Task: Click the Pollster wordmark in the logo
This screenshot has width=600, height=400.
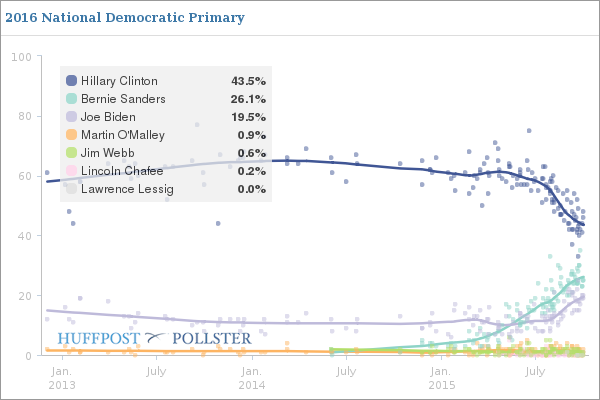Action: pos(212,339)
